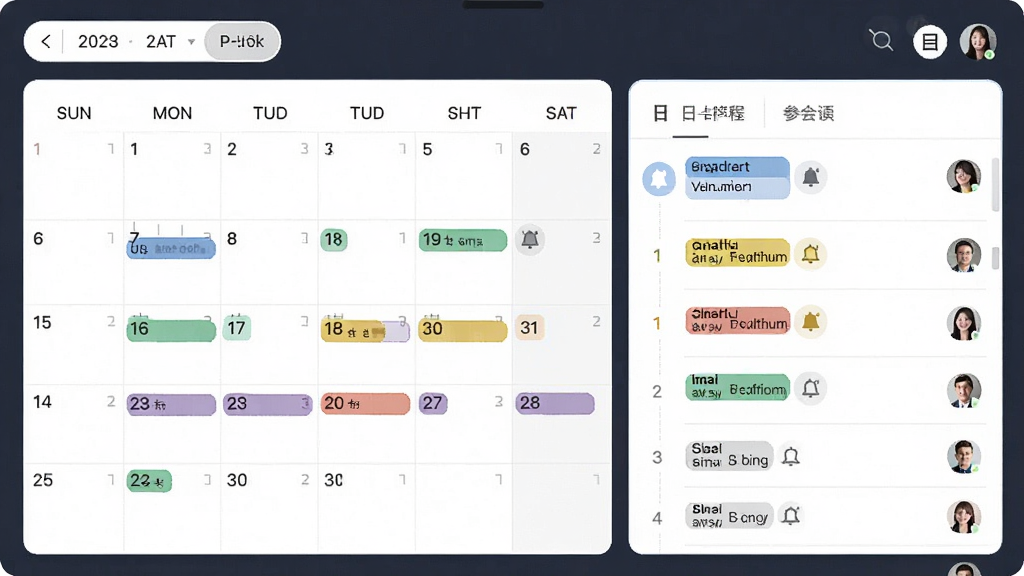
Task: Click the blue badge icon in first schedule row
Action: click(659, 178)
